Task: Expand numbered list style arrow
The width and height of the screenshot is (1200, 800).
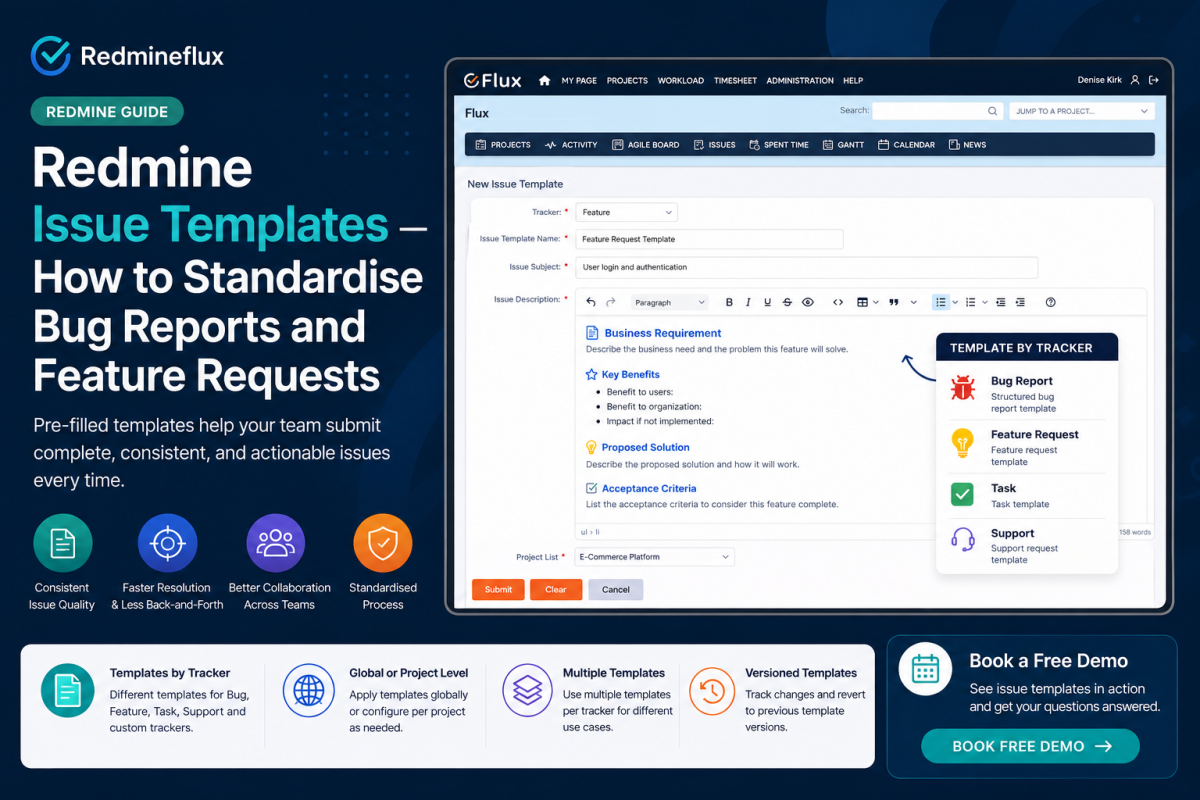Action: pyautogui.click(x=984, y=302)
